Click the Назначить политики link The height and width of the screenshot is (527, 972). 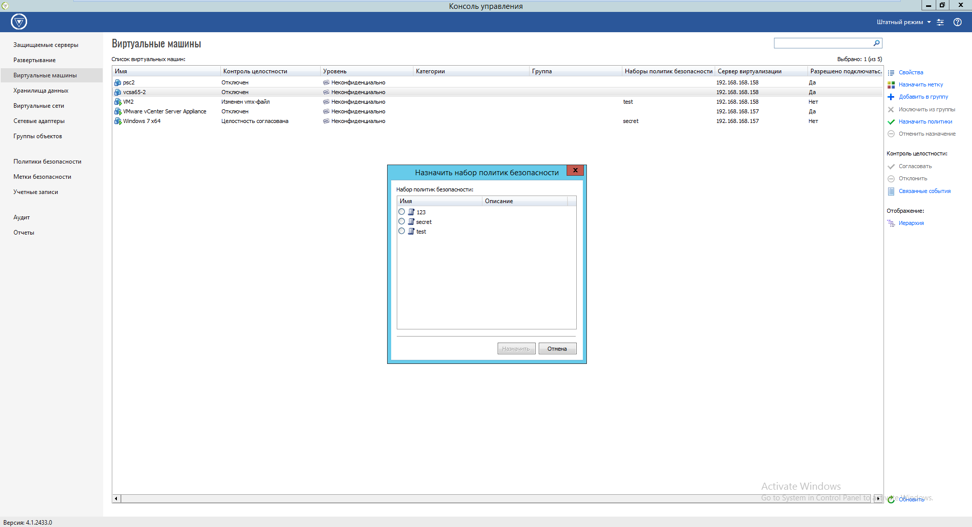[925, 122]
